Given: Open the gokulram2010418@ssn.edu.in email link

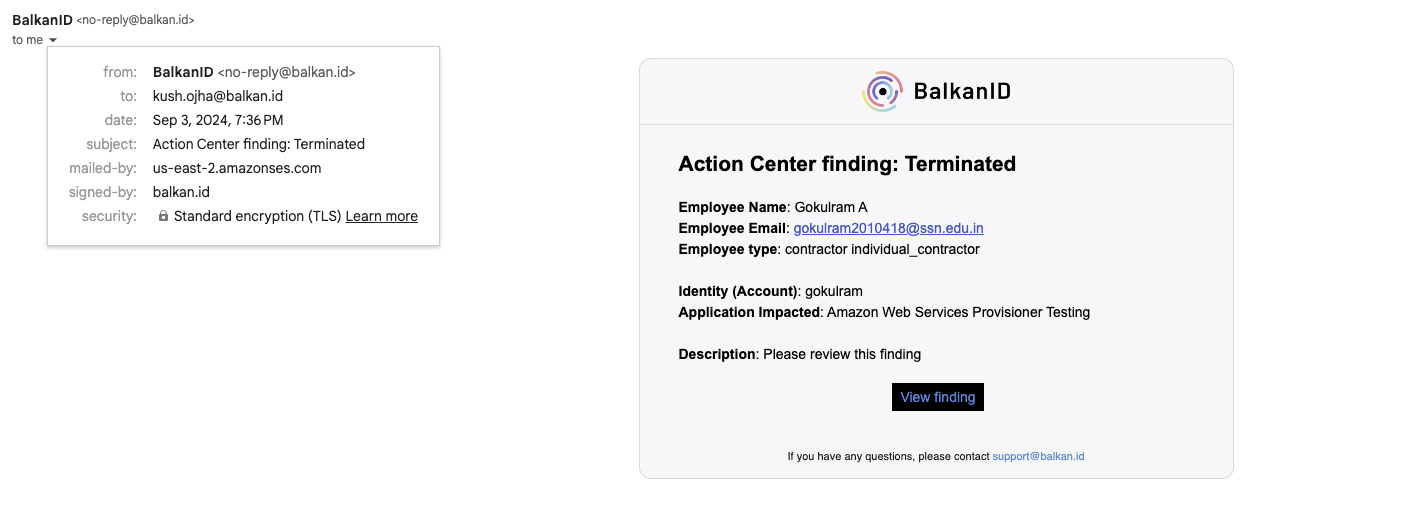Looking at the screenshot, I should coord(888,228).
